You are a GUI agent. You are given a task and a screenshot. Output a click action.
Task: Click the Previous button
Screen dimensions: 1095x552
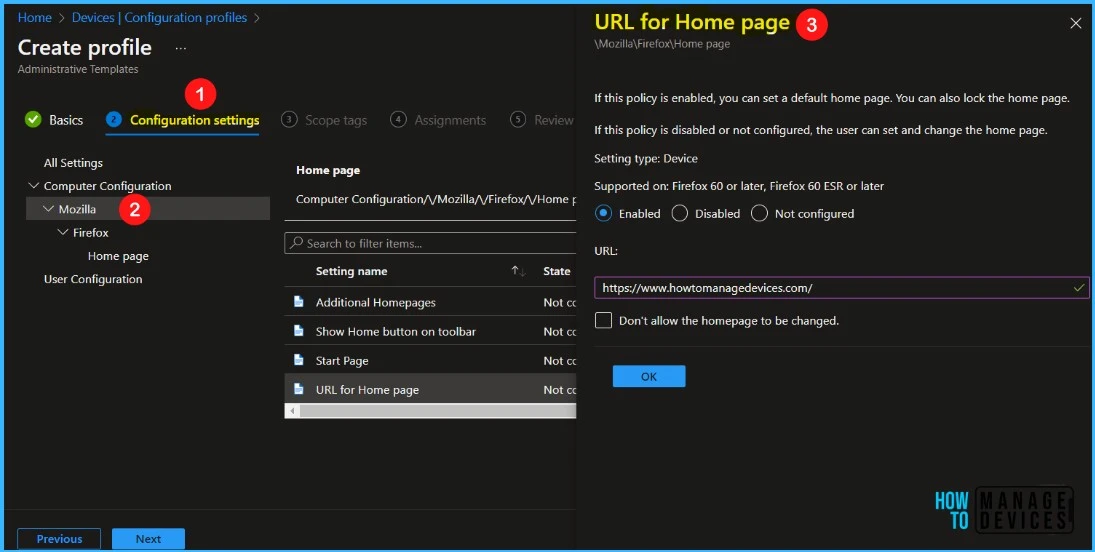click(x=59, y=539)
